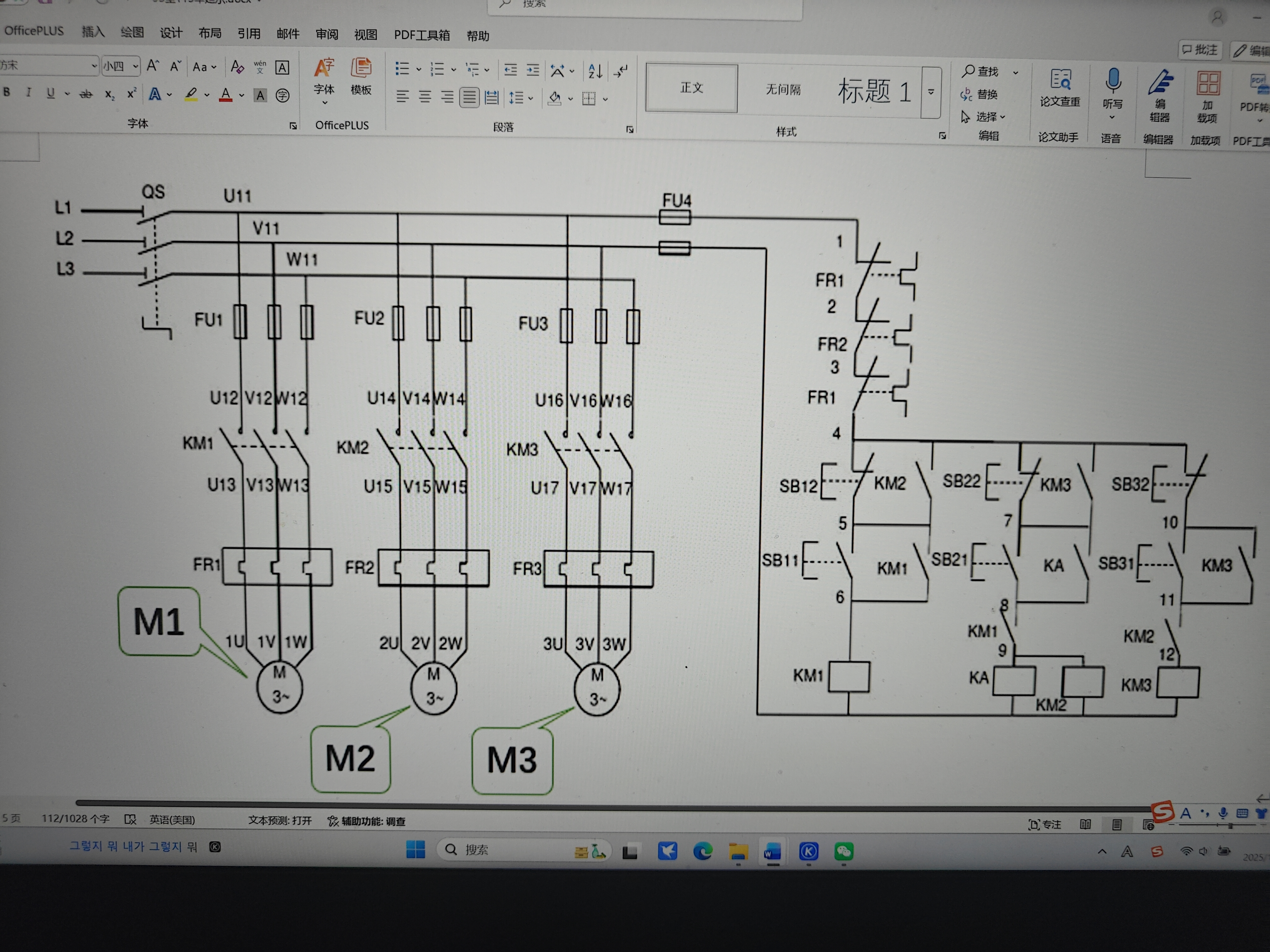
Task: Open WeChat from the taskbar
Action: [x=844, y=851]
